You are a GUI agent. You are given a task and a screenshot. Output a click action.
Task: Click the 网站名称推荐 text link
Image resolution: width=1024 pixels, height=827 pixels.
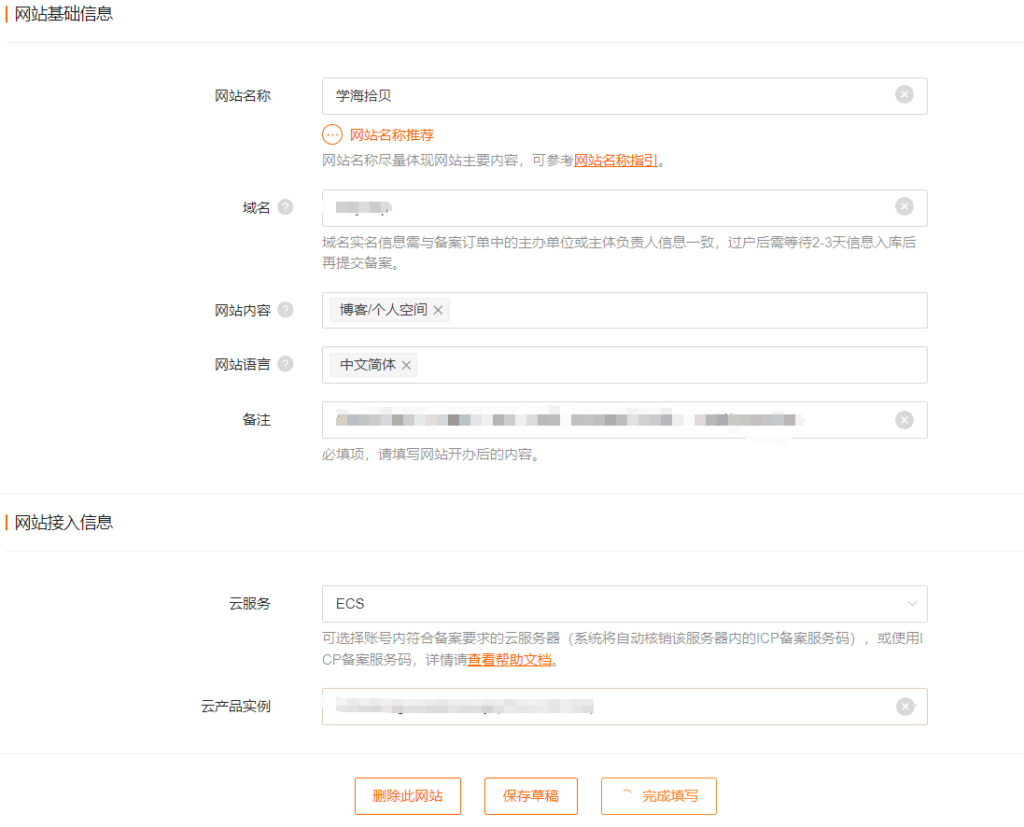point(391,135)
